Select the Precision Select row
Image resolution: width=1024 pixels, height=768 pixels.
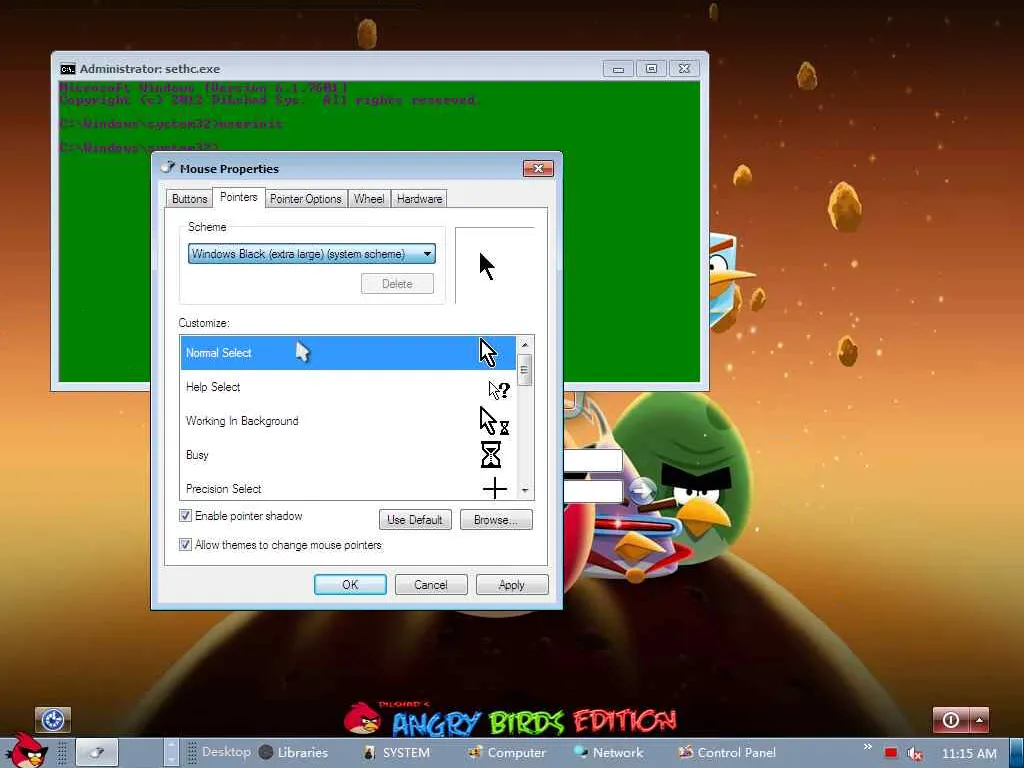pyautogui.click(x=348, y=488)
